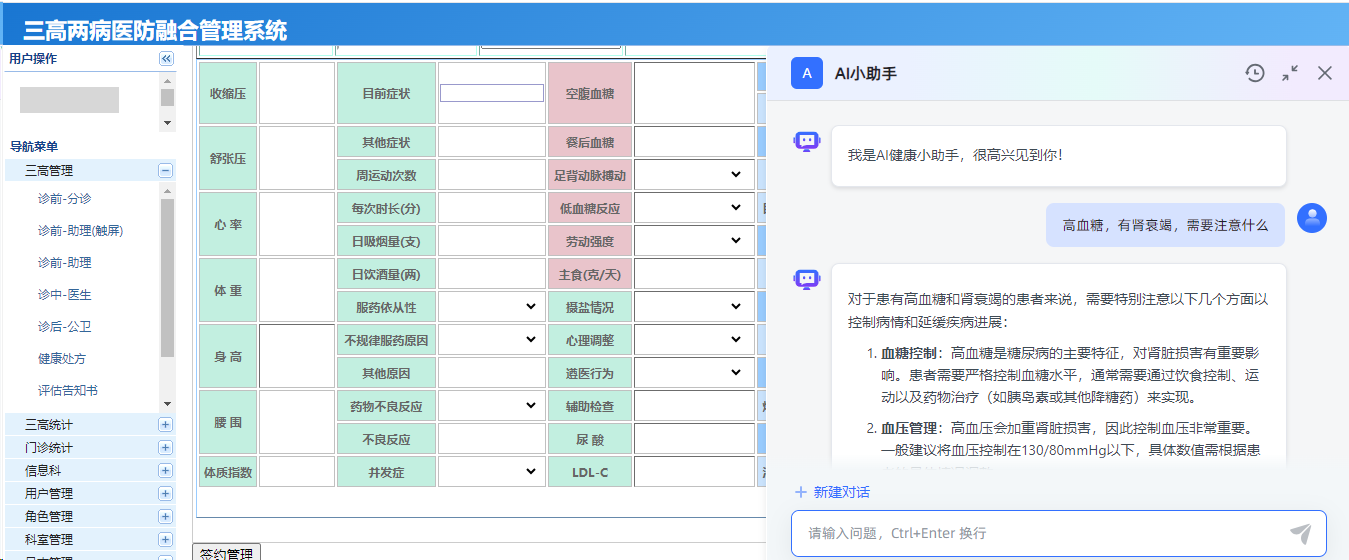The height and width of the screenshot is (560, 1349).
Task: Click the 主食(克/天) input field
Action: click(694, 274)
